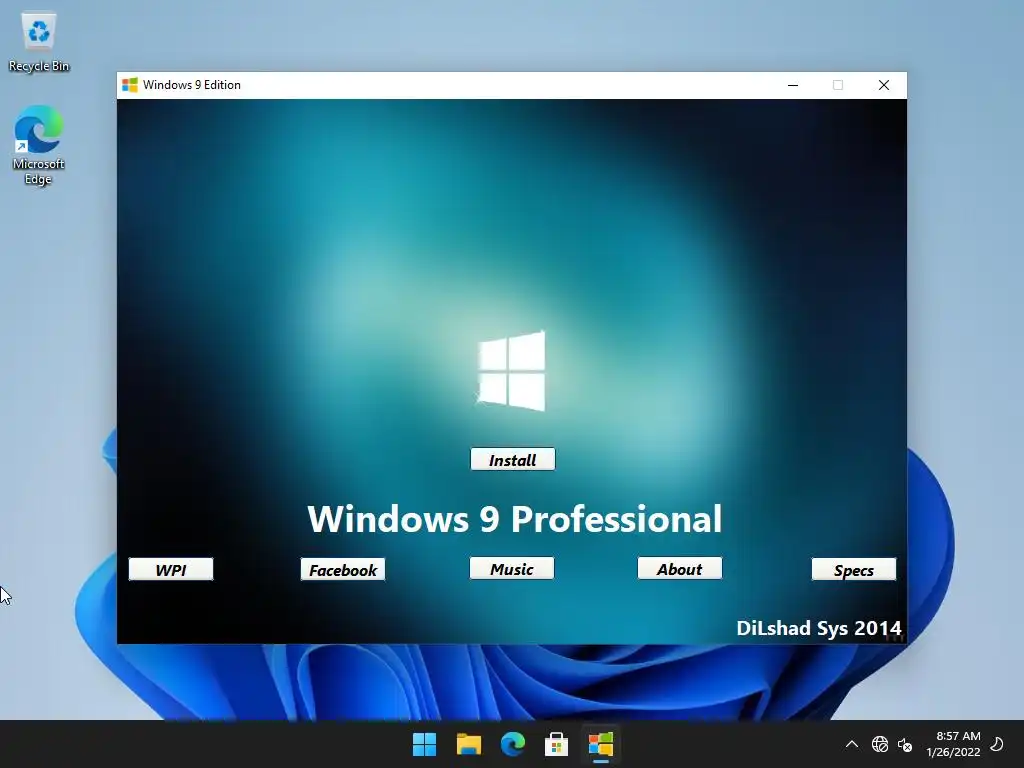
Task: Open the network globe tray icon
Action: pyautogui.click(x=880, y=744)
